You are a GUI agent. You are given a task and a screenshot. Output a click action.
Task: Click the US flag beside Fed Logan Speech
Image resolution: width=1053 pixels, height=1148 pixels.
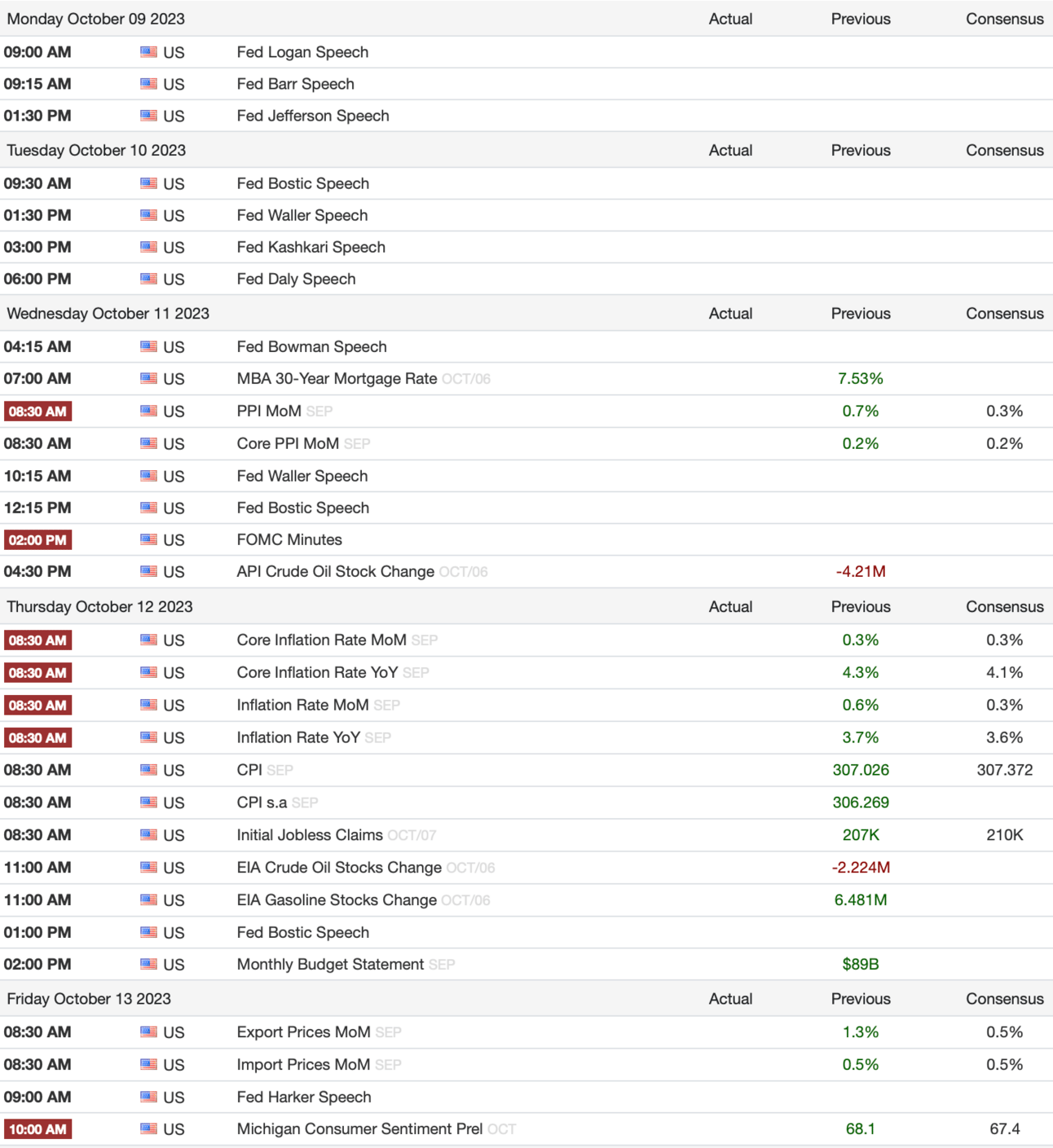(148, 52)
